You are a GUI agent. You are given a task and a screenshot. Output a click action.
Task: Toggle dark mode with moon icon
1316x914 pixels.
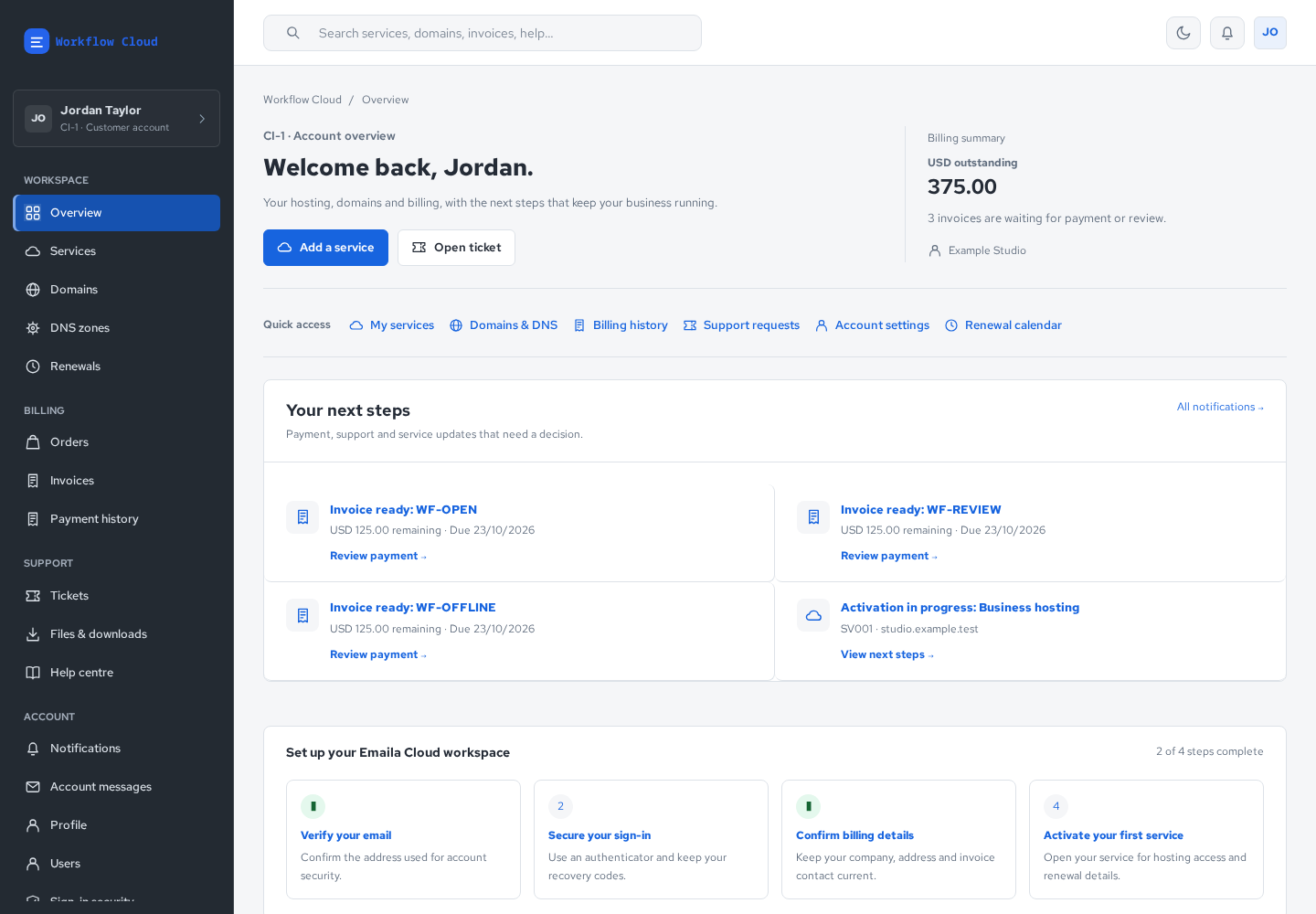(1183, 33)
